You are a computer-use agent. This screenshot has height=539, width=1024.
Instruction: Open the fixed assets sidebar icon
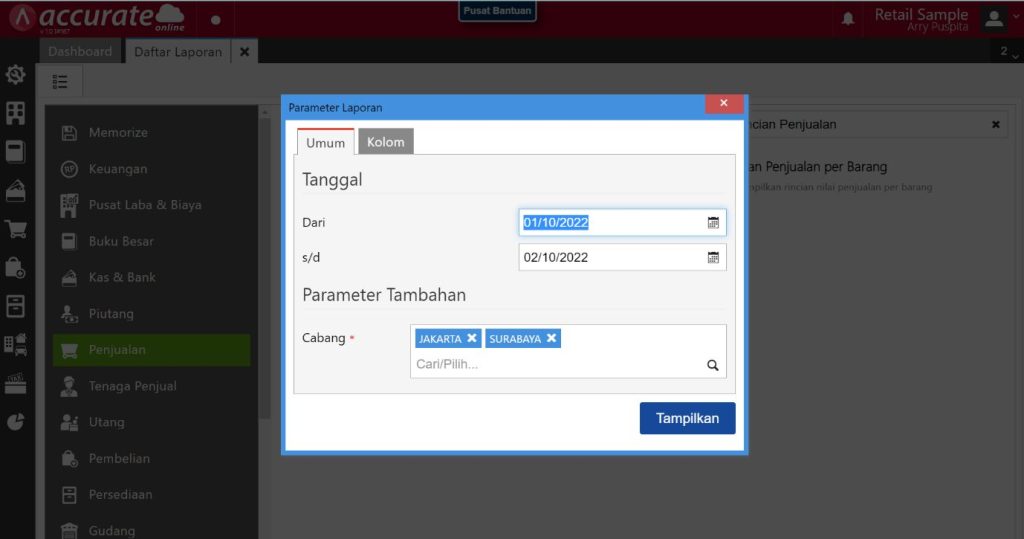(16, 344)
